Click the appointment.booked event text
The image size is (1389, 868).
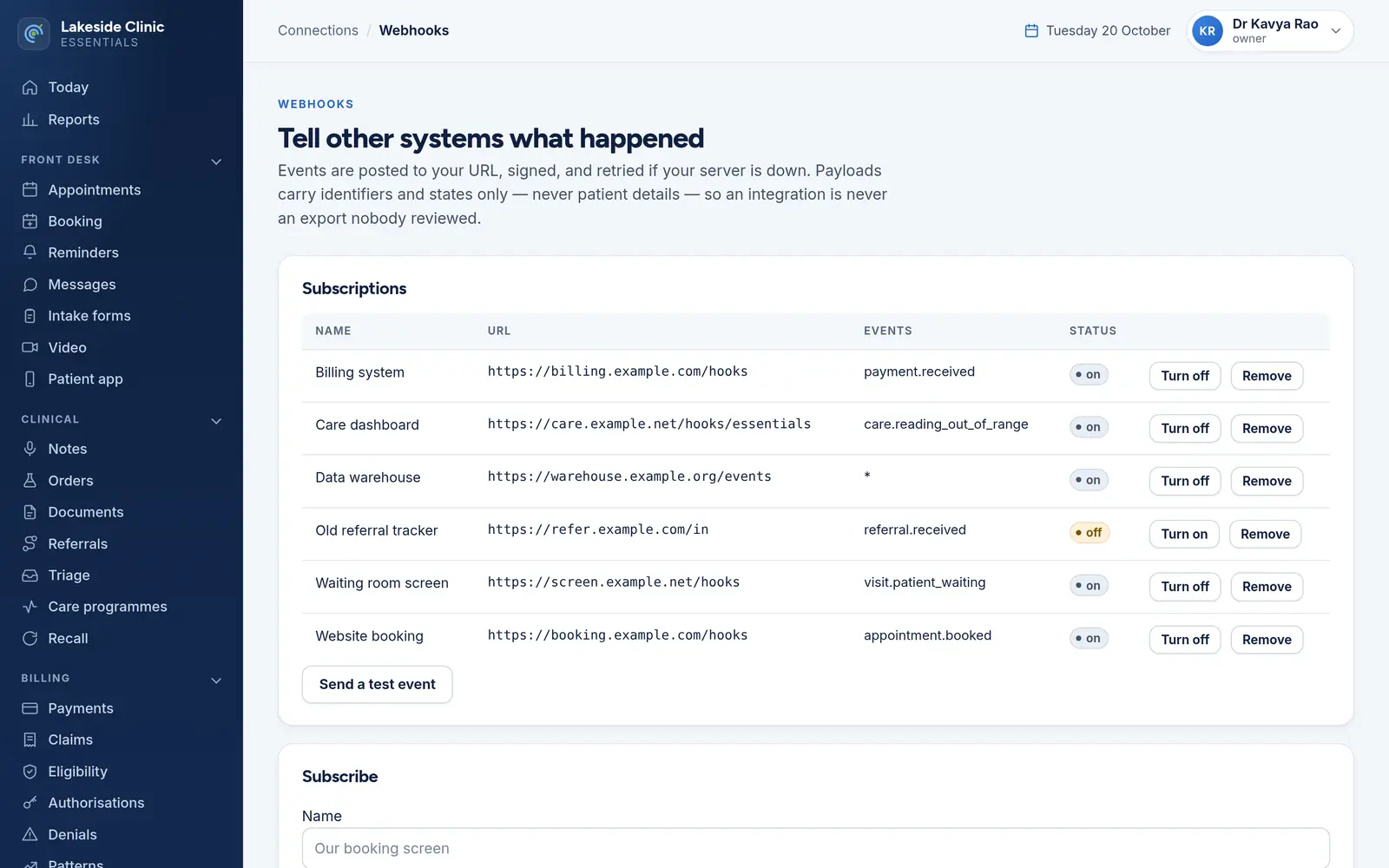point(927,635)
